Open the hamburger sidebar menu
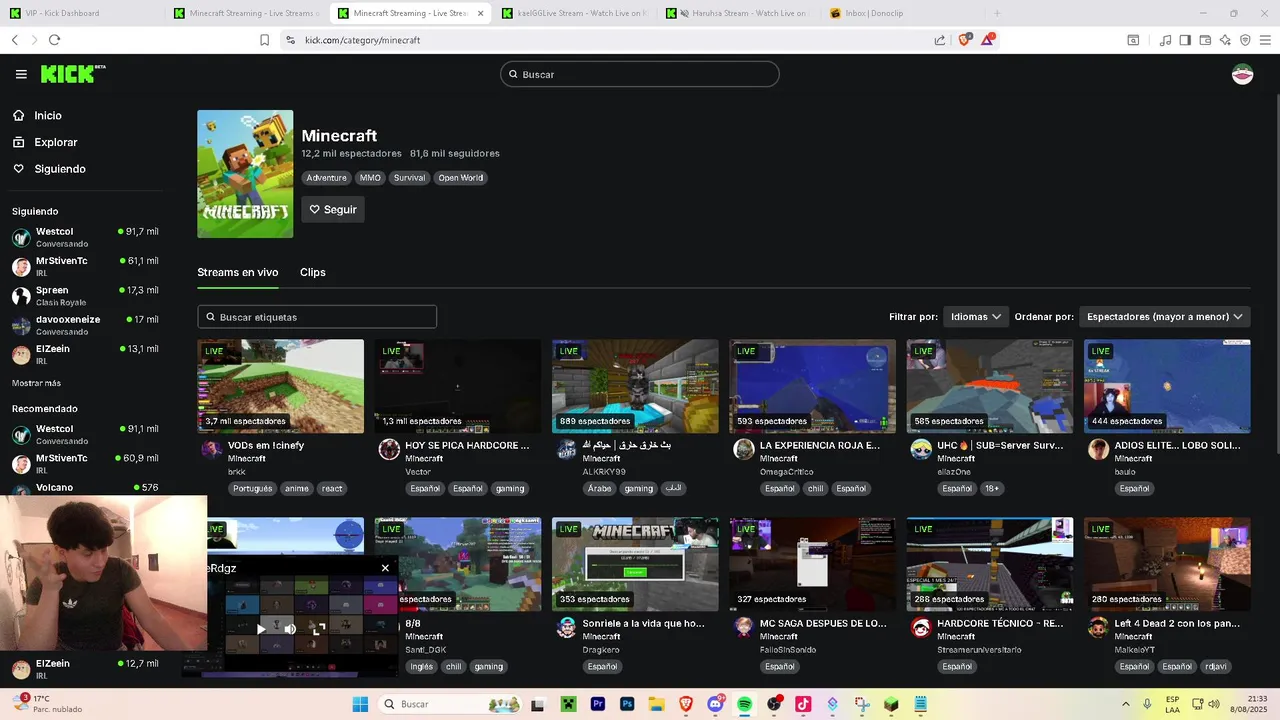 point(21,74)
